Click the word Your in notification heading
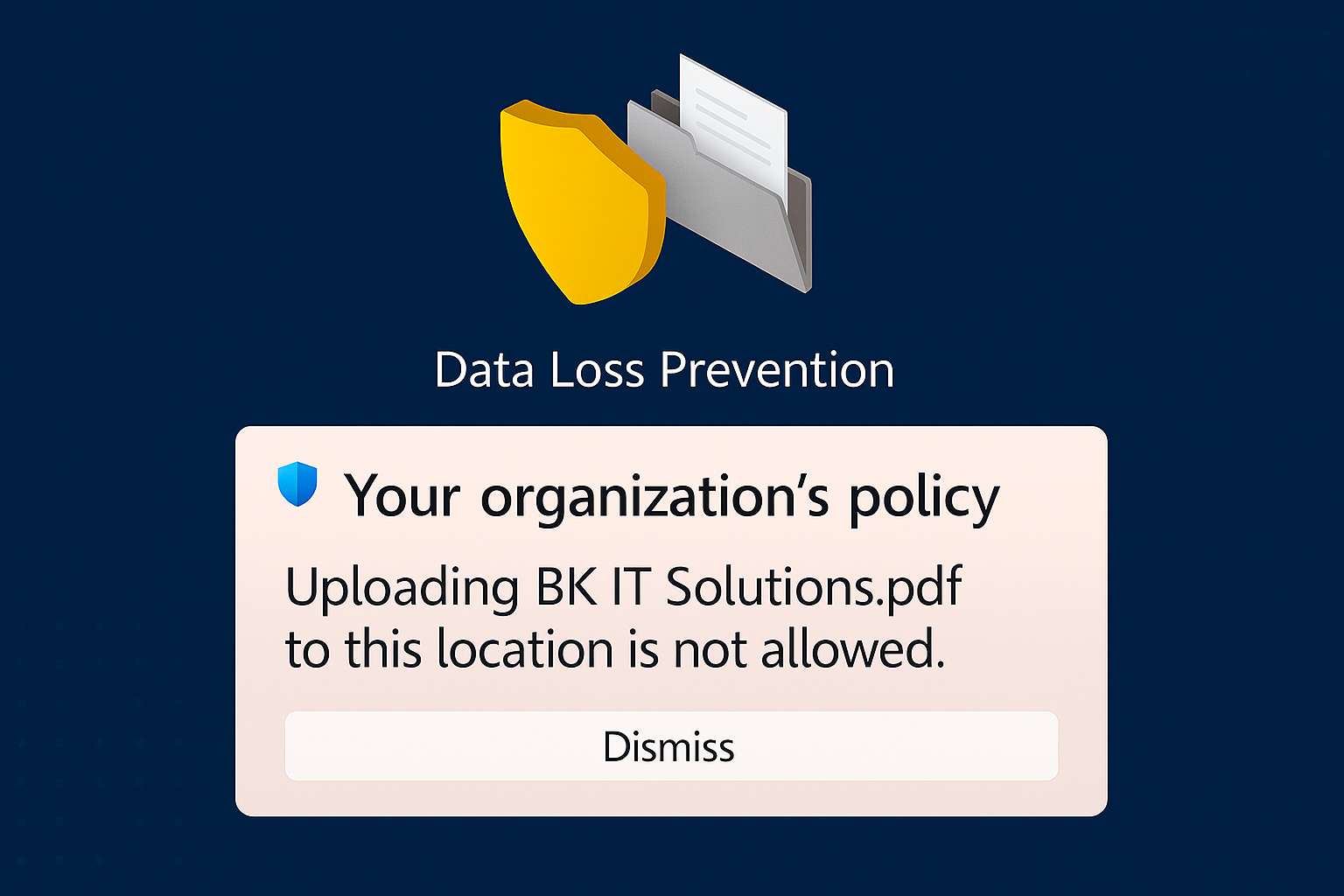Image resolution: width=1344 pixels, height=896 pixels. [402, 496]
